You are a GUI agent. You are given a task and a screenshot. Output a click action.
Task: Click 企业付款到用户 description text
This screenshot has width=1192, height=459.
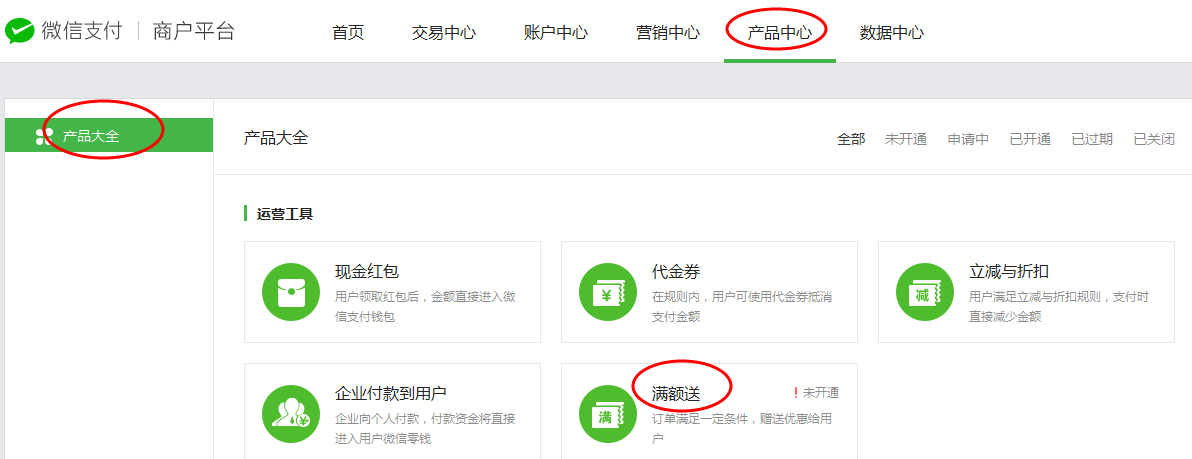pyautogui.click(x=425, y=429)
